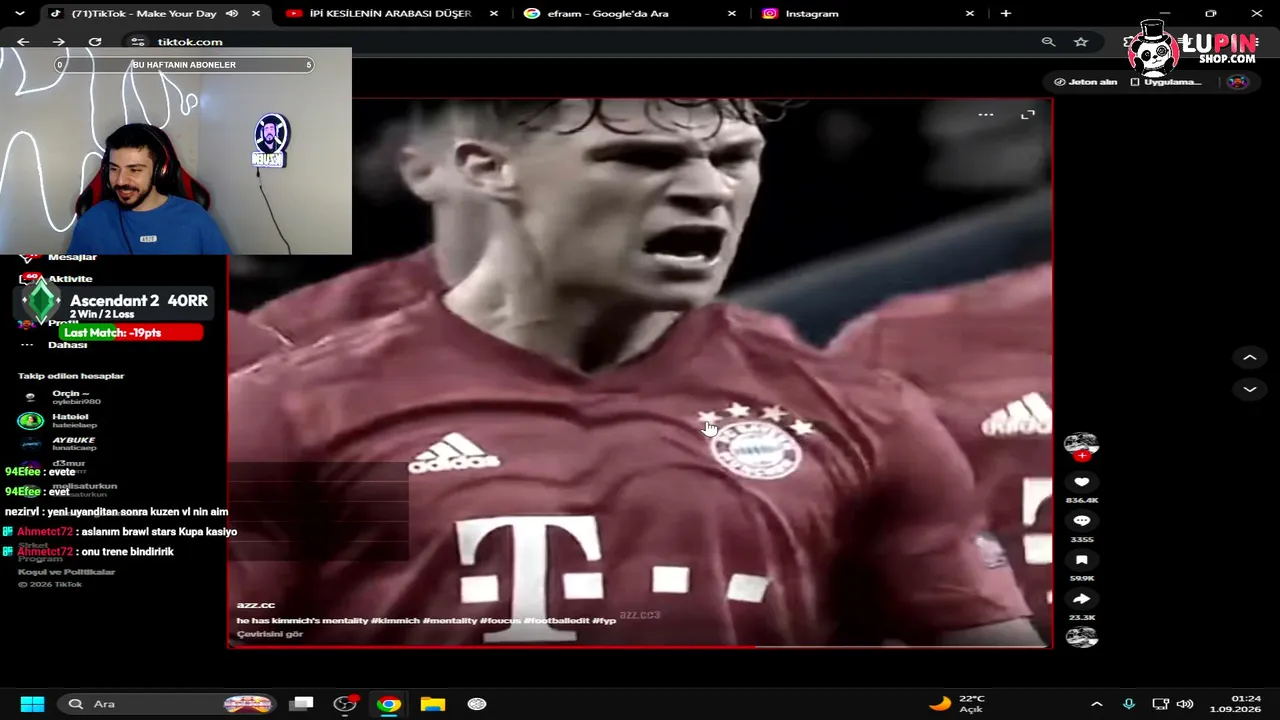
Task: Go back in the browser
Action: pyautogui.click(x=23, y=42)
